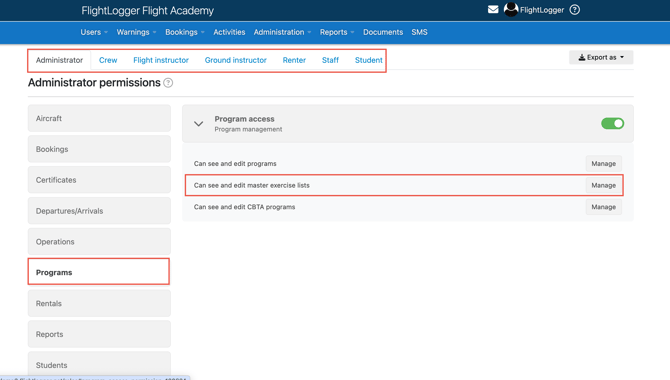Click Manage for CBTA programs
The height and width of the screenshot is (380, 670).
click(x=603, y=207)
